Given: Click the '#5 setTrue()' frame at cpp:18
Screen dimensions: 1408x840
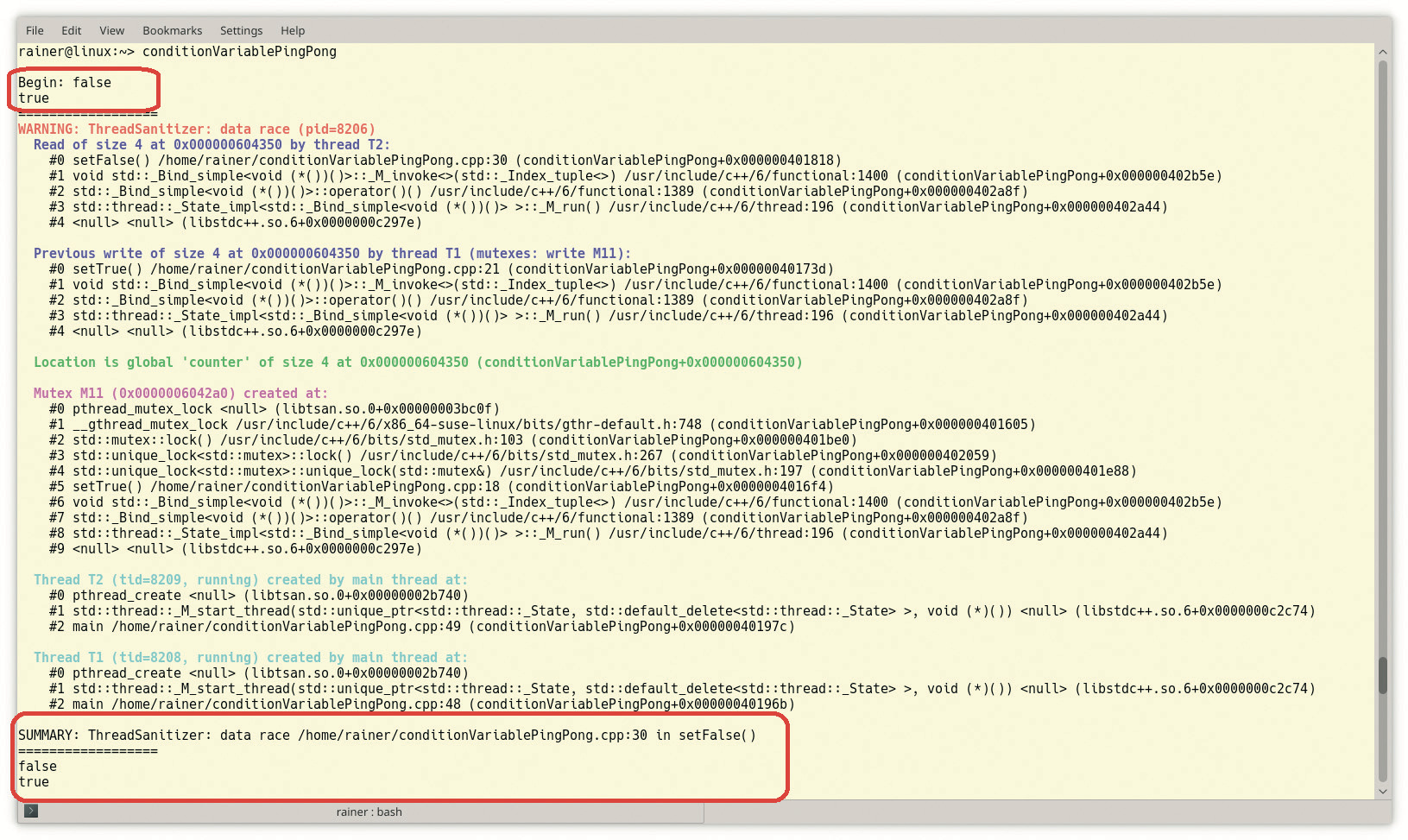Looking at the screenshot, I should (442, 486).
